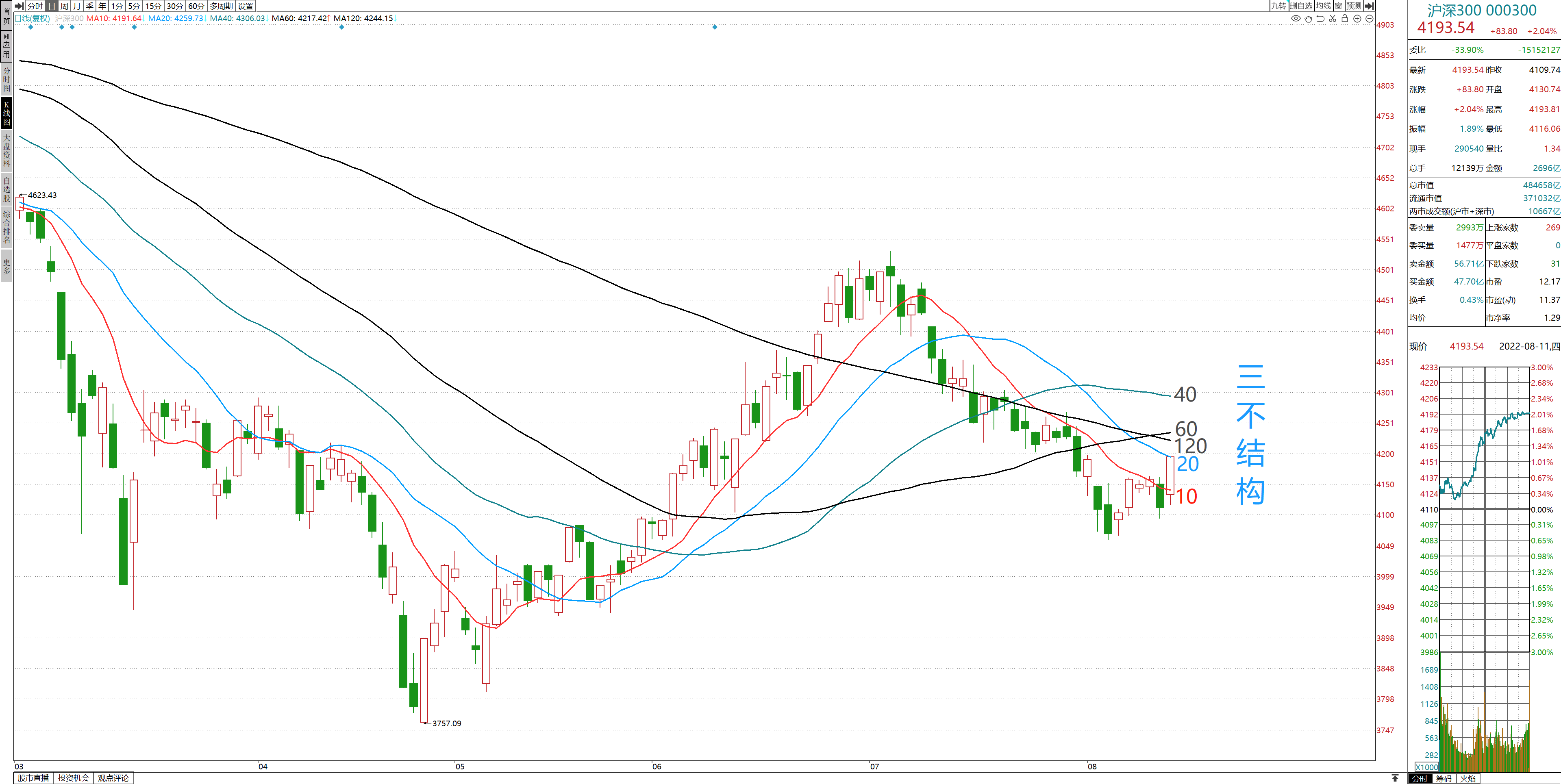
Task: Open the 多周期 multi-period view
Action: point(221,5)
